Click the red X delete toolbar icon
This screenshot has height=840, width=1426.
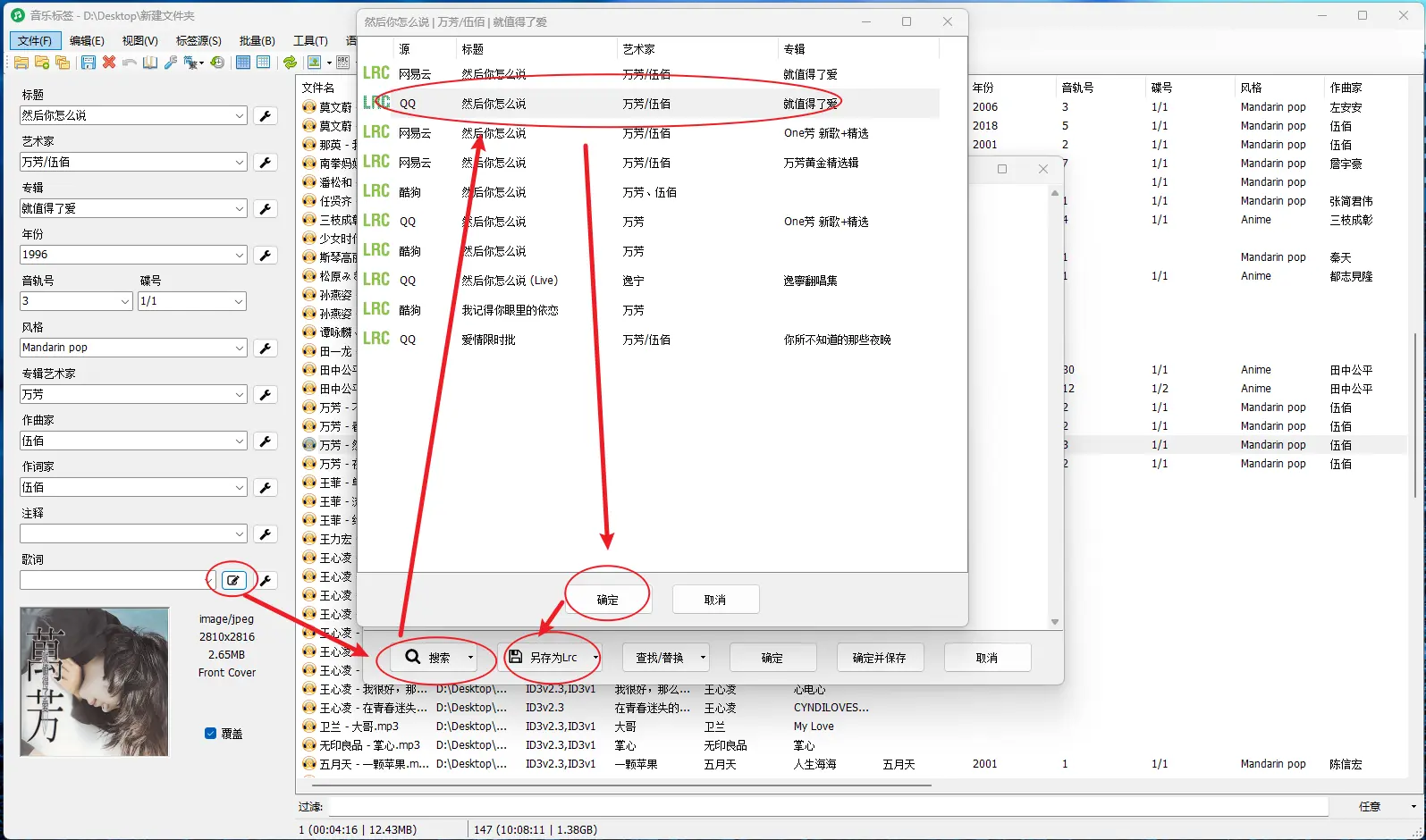(x=109, y=63)
